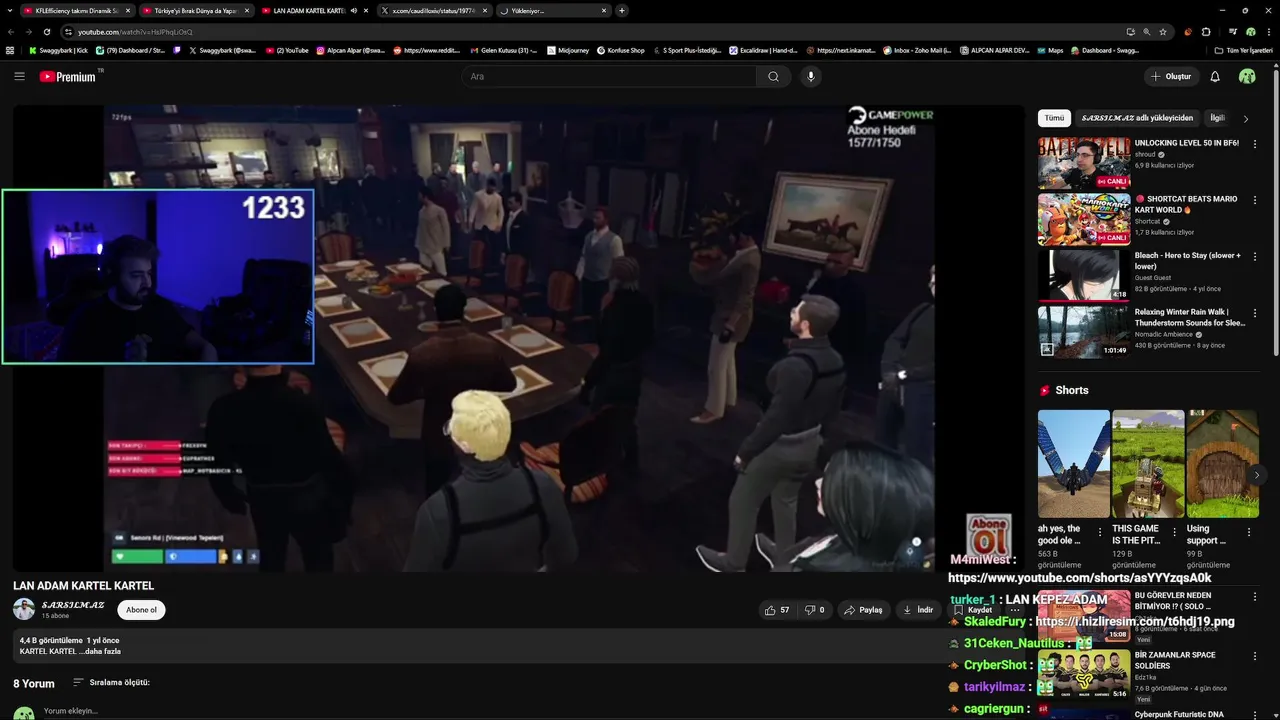Screen dimensions: 1280x720
Task: Subscribe with the Abone ol button
Action: tap(141, 610)
